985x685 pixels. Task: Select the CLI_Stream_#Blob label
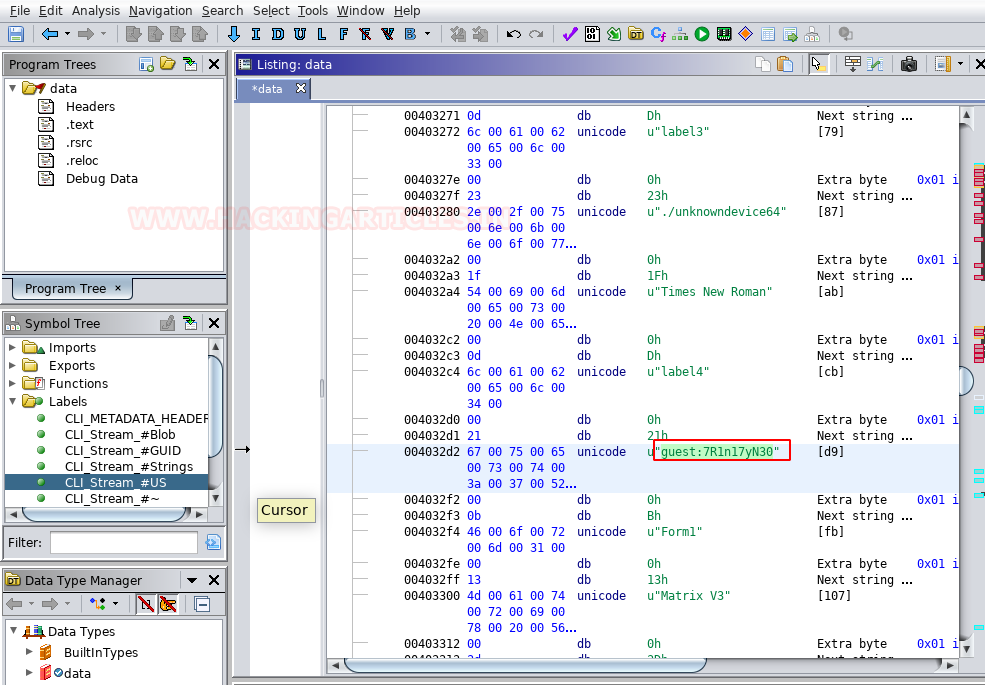119,434
